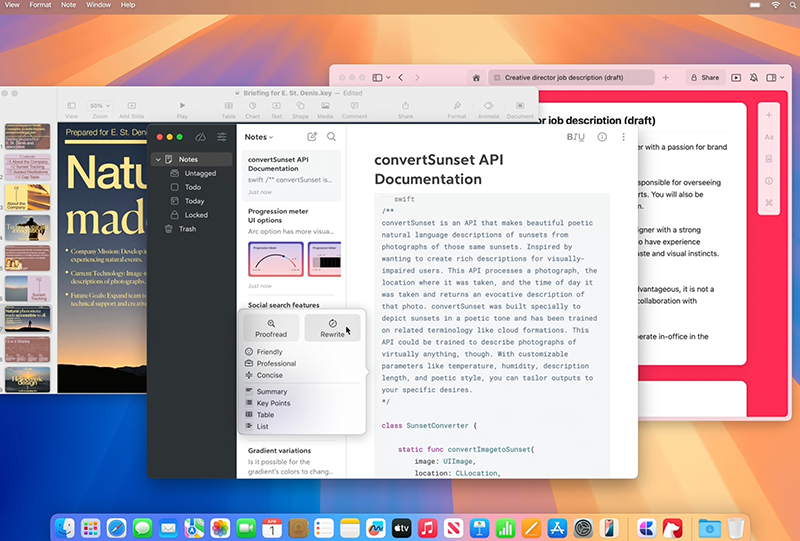Image resolution: width=800 pixels, height=541 pixels.
Task: Click the first Progression Meter arc thumbnail
Action: click(x=276, y=259)
